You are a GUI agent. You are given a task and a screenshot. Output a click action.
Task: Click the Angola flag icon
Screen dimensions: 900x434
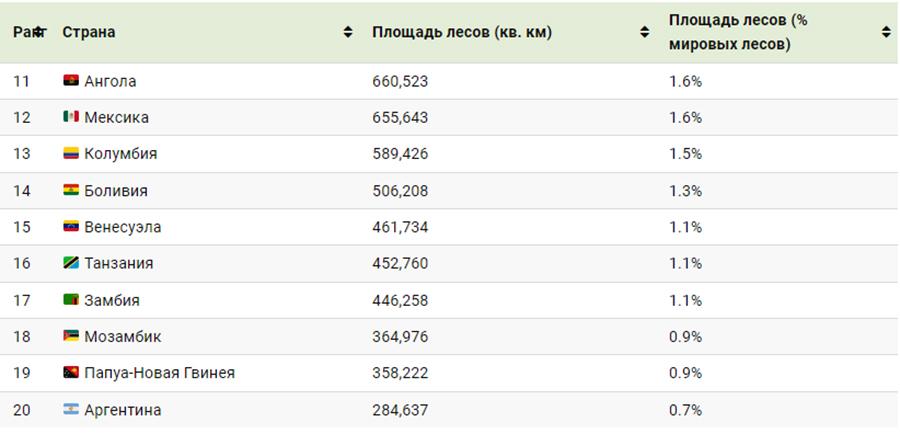coord(71,80)
